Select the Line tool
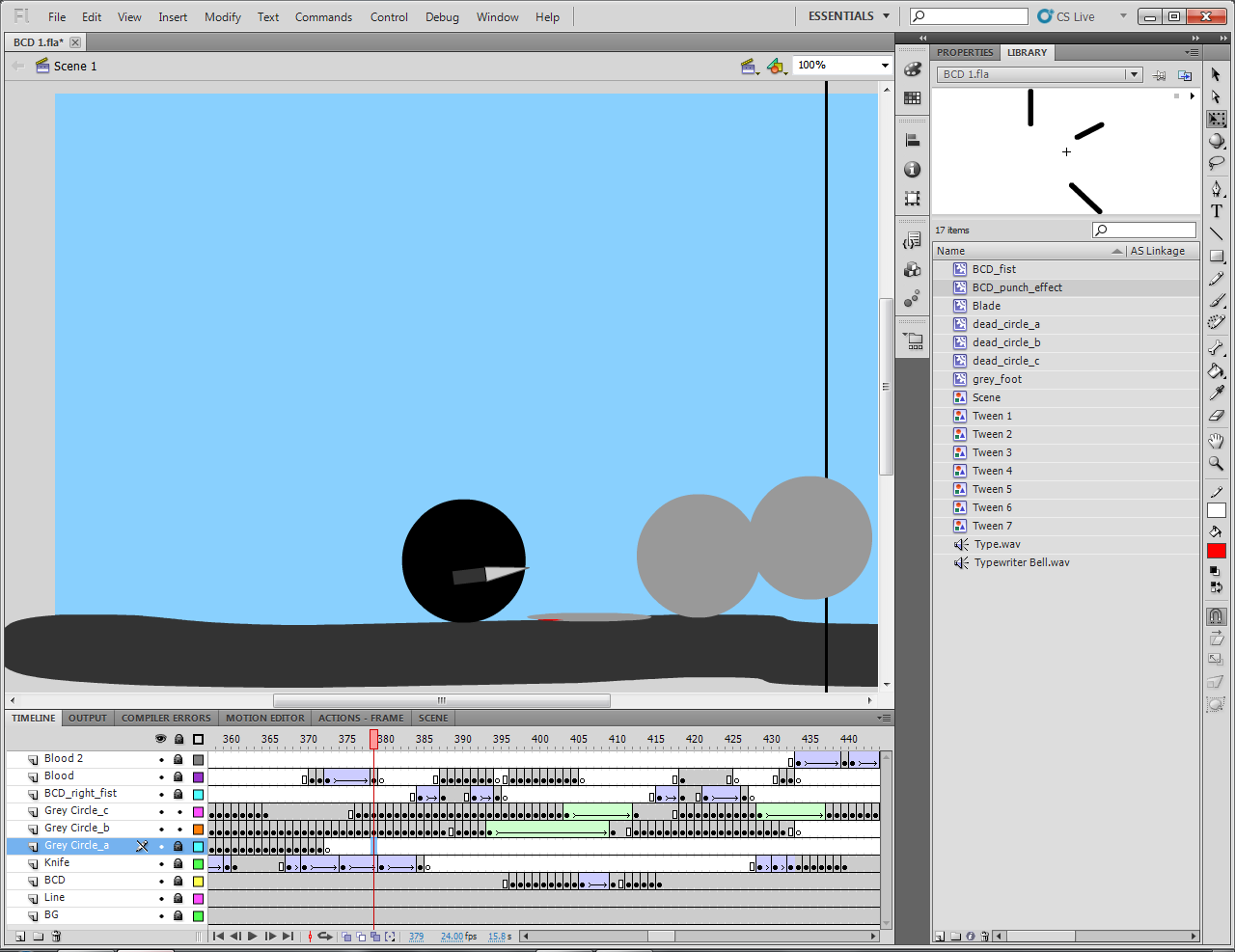 [x=1216, y=233]
